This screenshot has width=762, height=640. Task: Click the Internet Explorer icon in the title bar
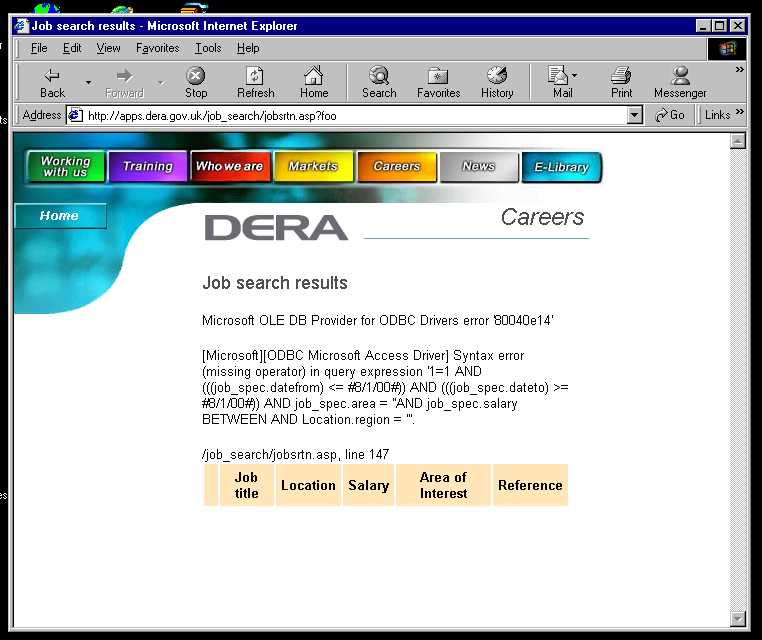(x=21, y=26)
